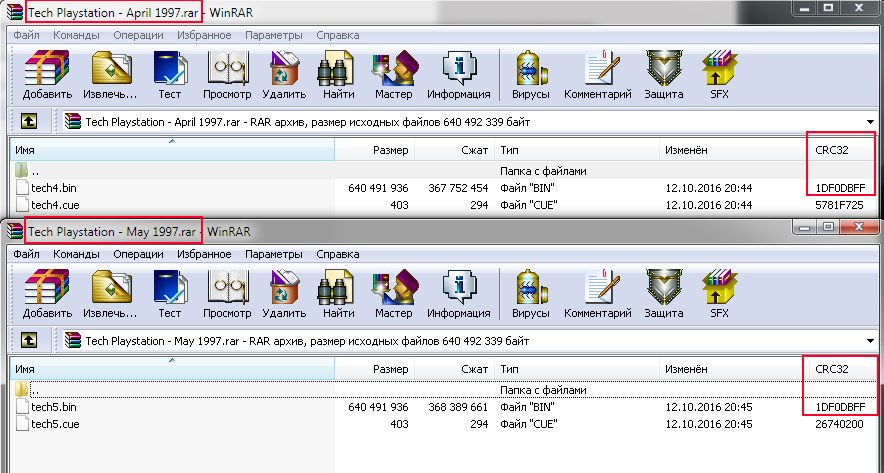Click Мастер icon in May 1997 window

click(394, 288)
